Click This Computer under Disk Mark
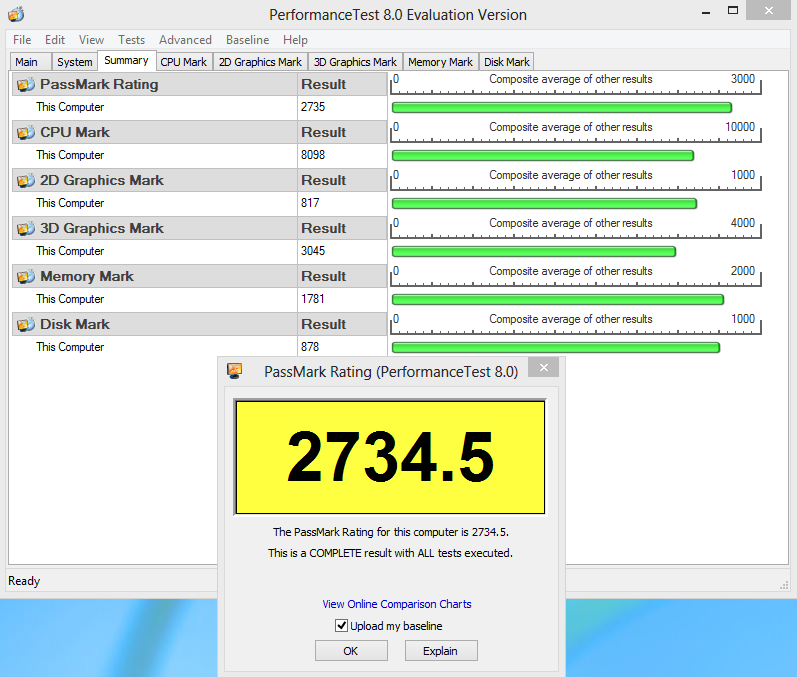 pyautogui.click(x=70, y=347)
